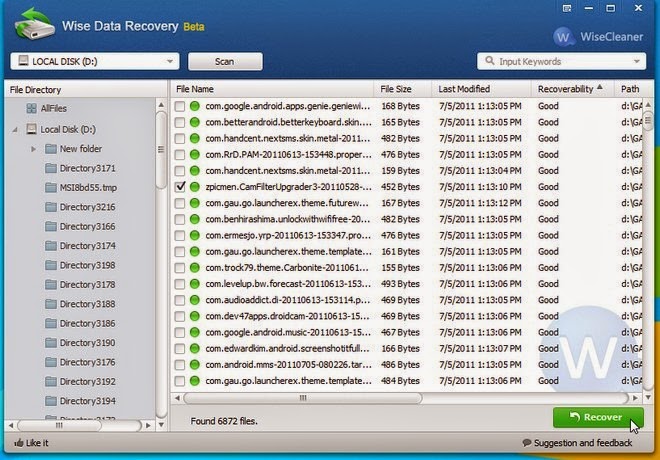This screenshot has height=460, width=660.
Task: Click the Directory3186 folder icon
Action: (x=51, y=323)
